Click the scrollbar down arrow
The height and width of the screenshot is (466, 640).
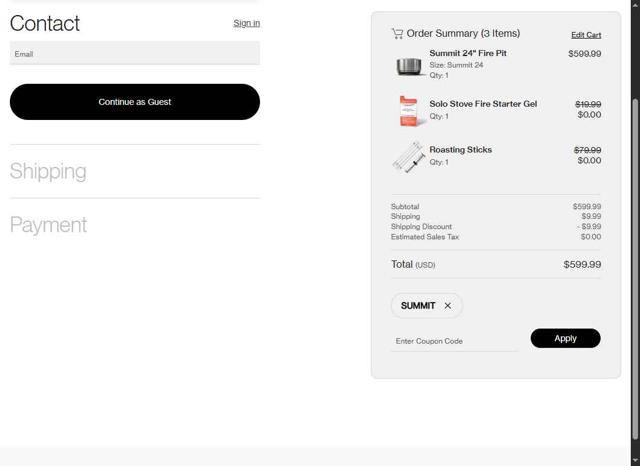click(635, 460)
